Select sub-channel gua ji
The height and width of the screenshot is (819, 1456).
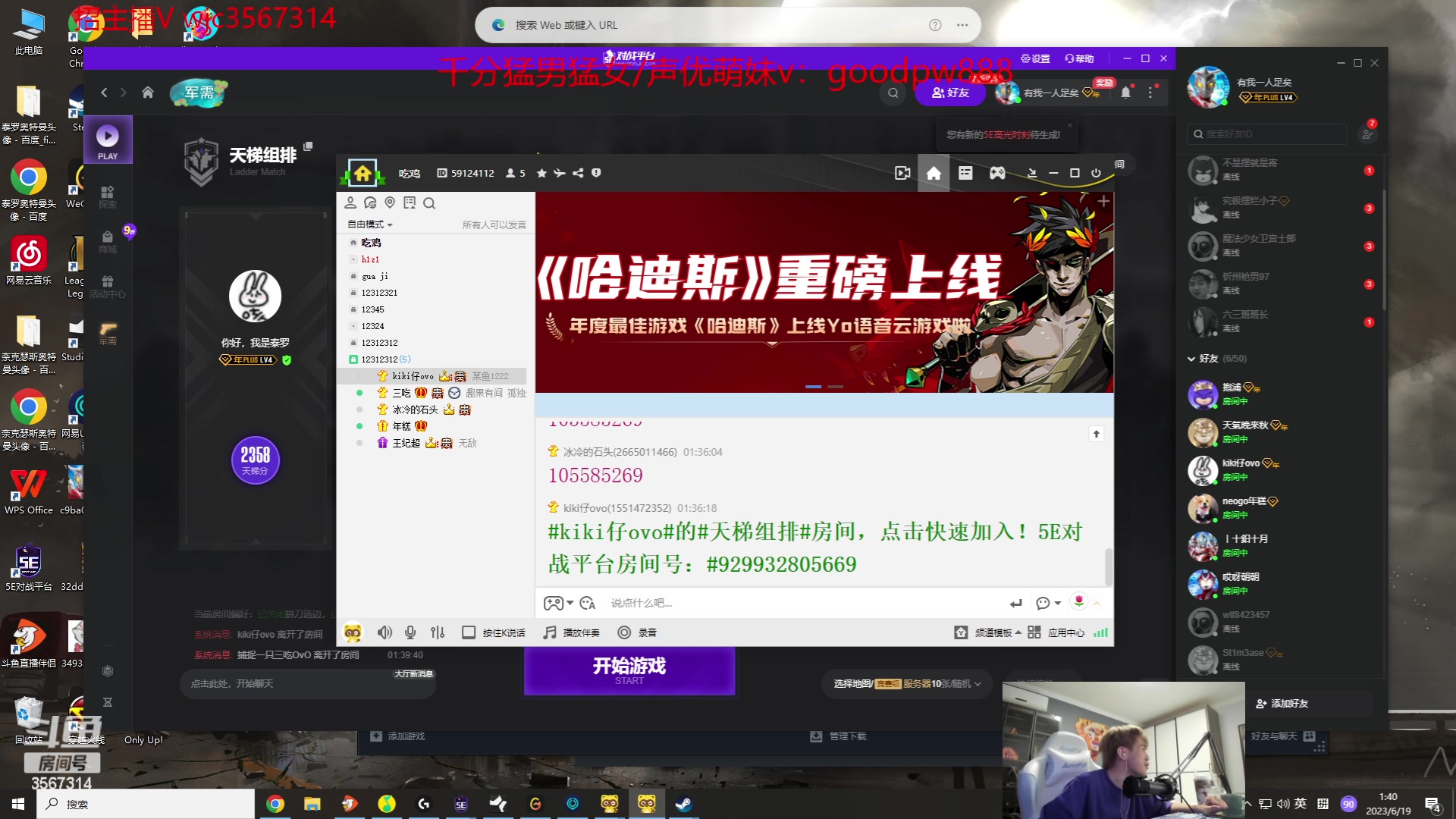[x=375, y=276]
